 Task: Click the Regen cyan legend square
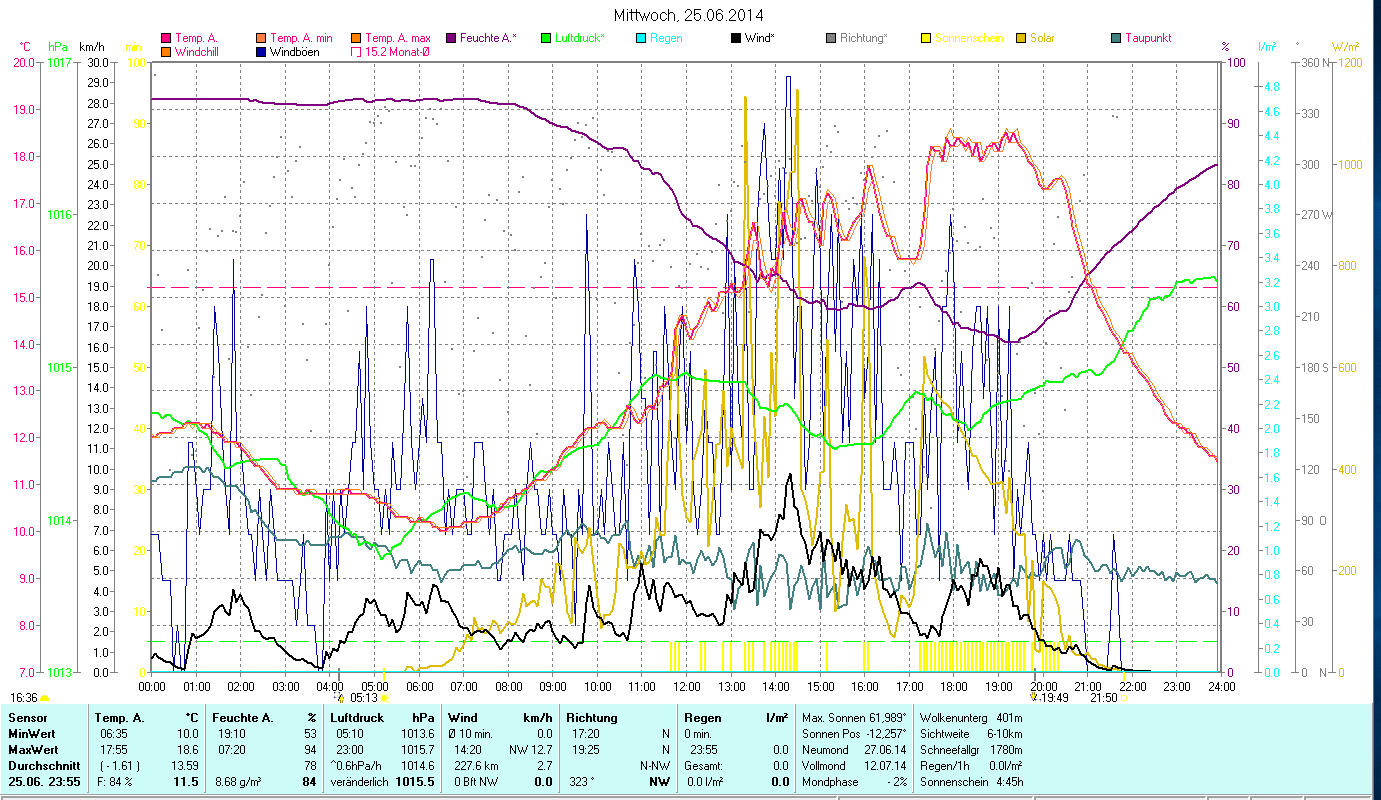click(641, 38)
